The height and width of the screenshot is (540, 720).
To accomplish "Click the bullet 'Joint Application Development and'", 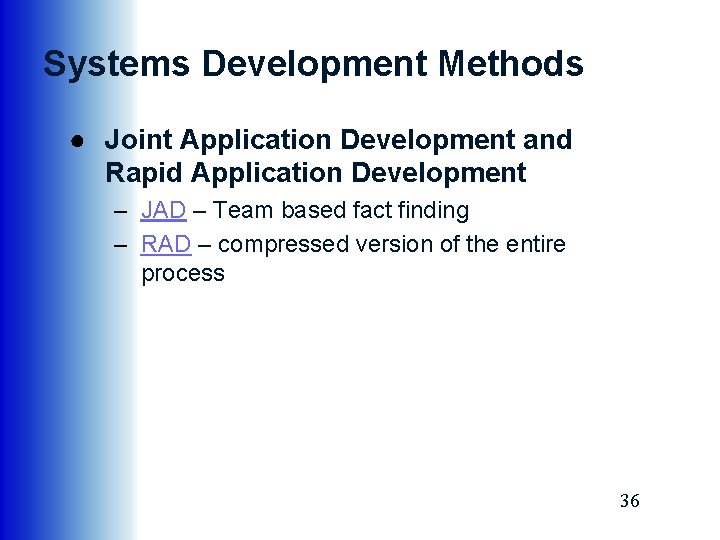I will point(338,139).
